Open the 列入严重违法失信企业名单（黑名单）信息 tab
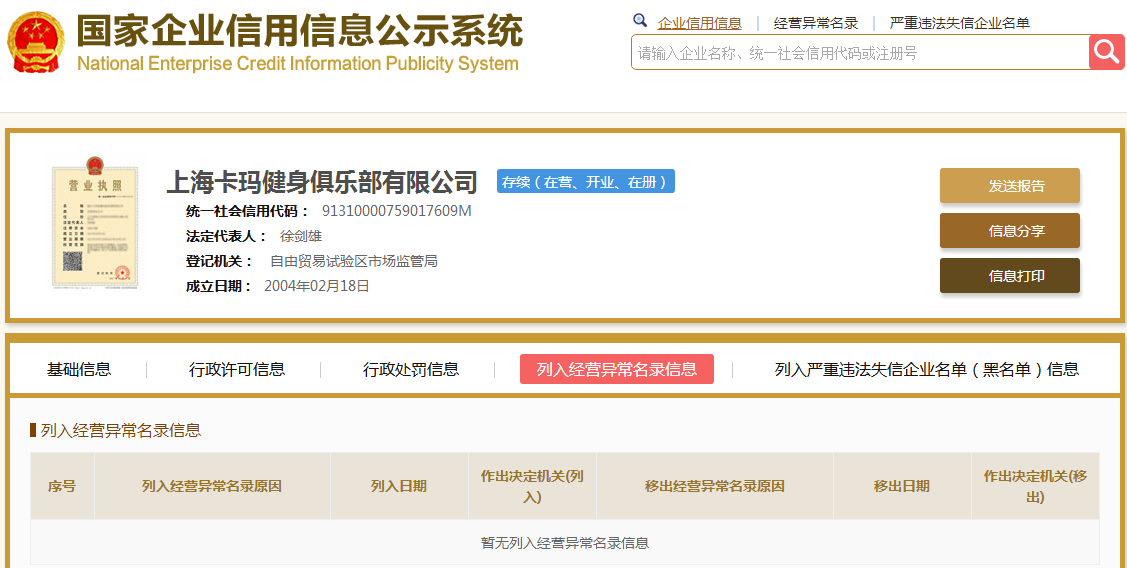The width and height of the screenshot is (1127, 568). pyautogui.click(x=927, y=370)
